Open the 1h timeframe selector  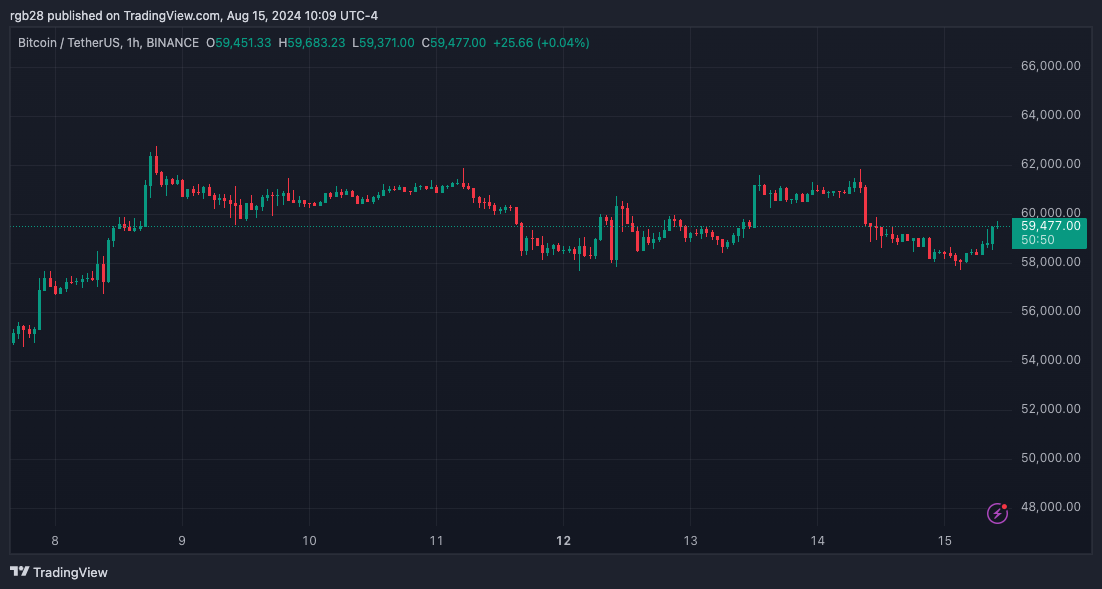[132, 43]
